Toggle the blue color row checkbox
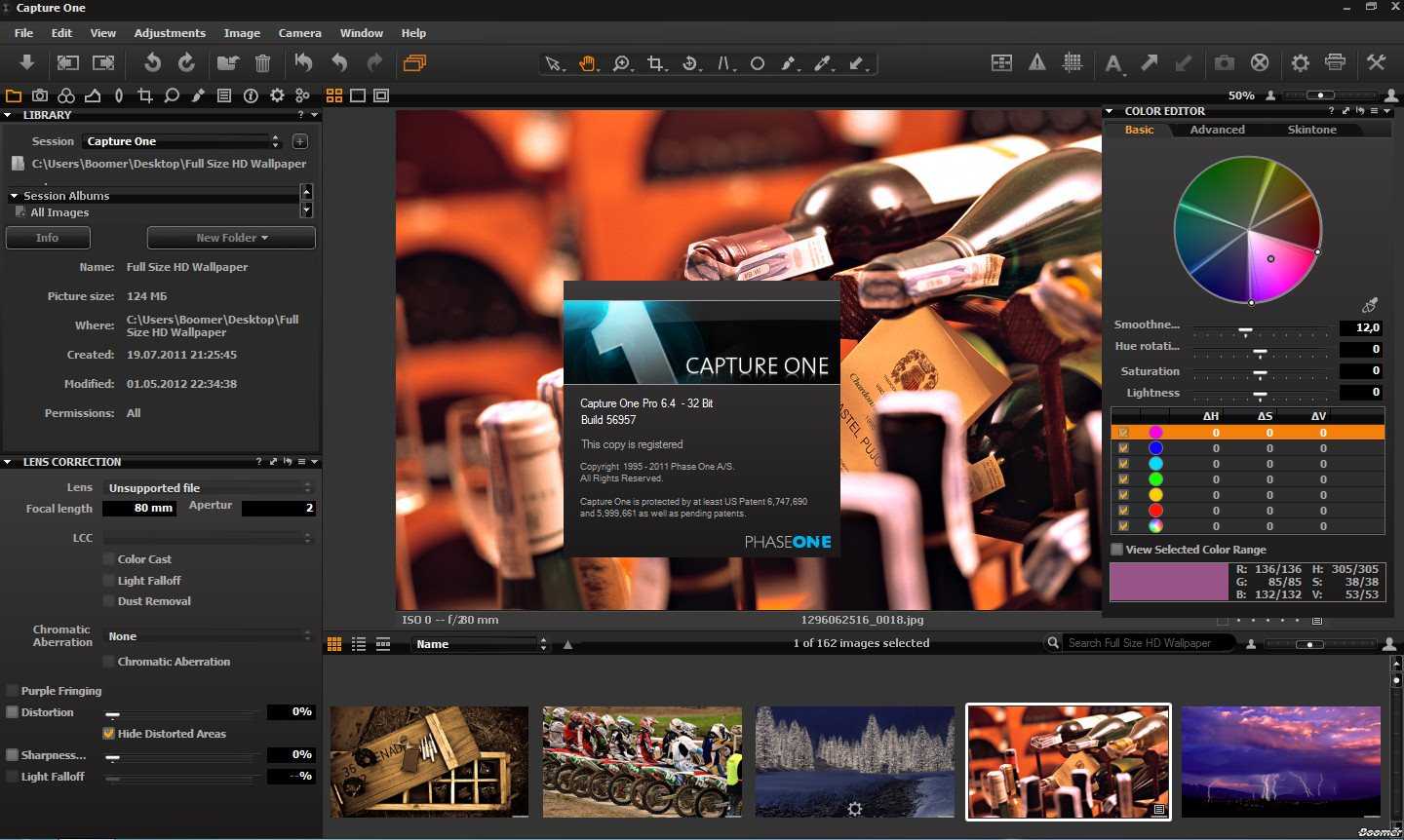This screenshot has height=840, width=1404. pos(1123,448)
